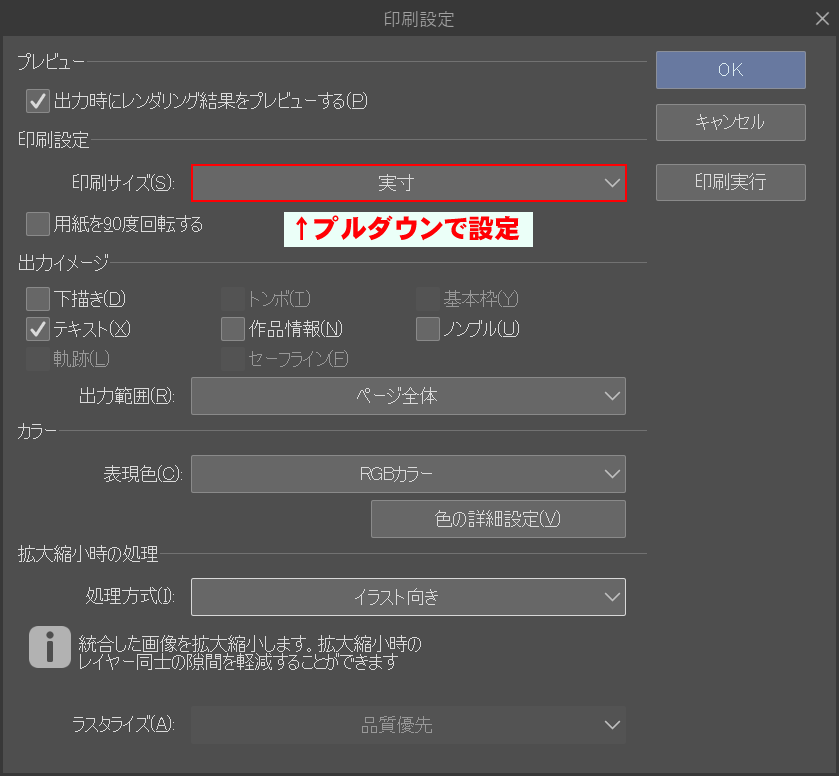This screenshot has height=776, width=839.
Task: Click the ラスタライズ(A) label
Action: click(124, 725)
